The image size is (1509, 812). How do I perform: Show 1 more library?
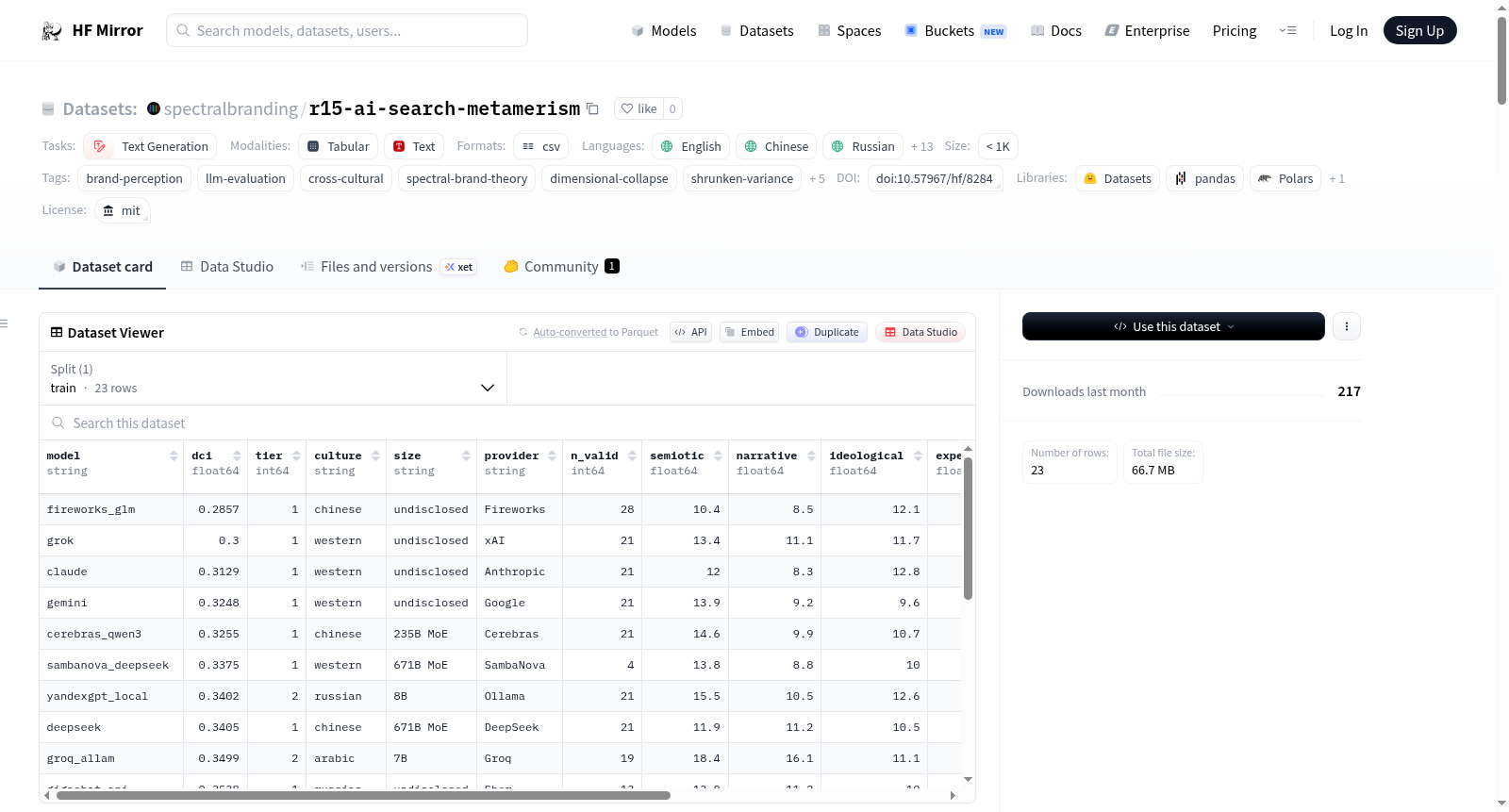tap(1336, 178)
